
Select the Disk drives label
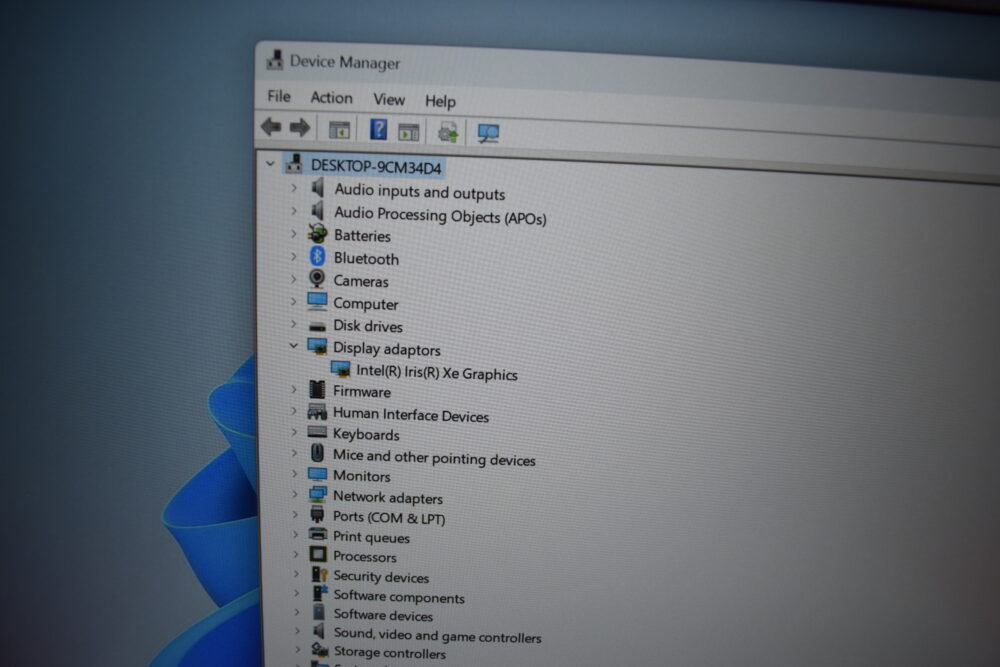coord(368,326)
